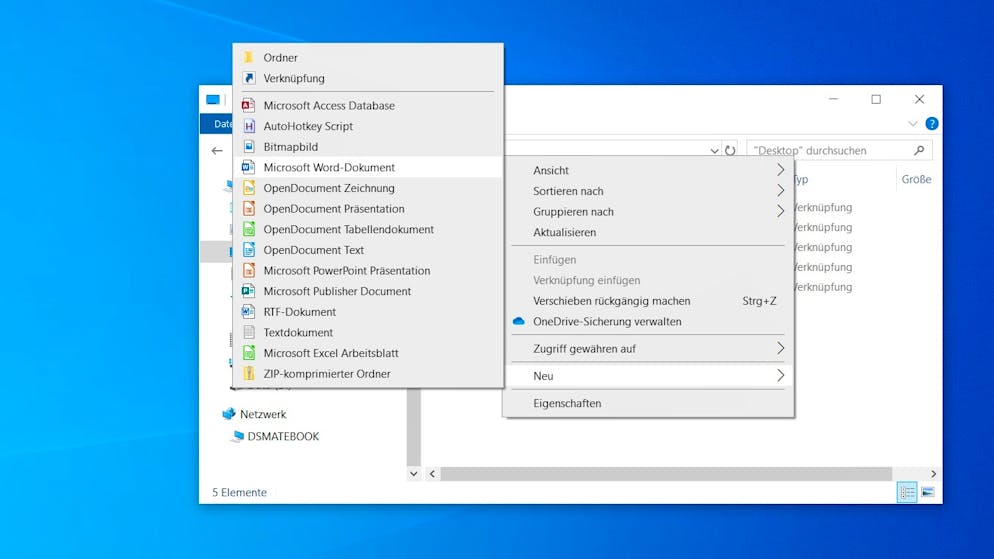
Task: Click the Desktop durchsuchen search field
Action: tap(839, 150)
